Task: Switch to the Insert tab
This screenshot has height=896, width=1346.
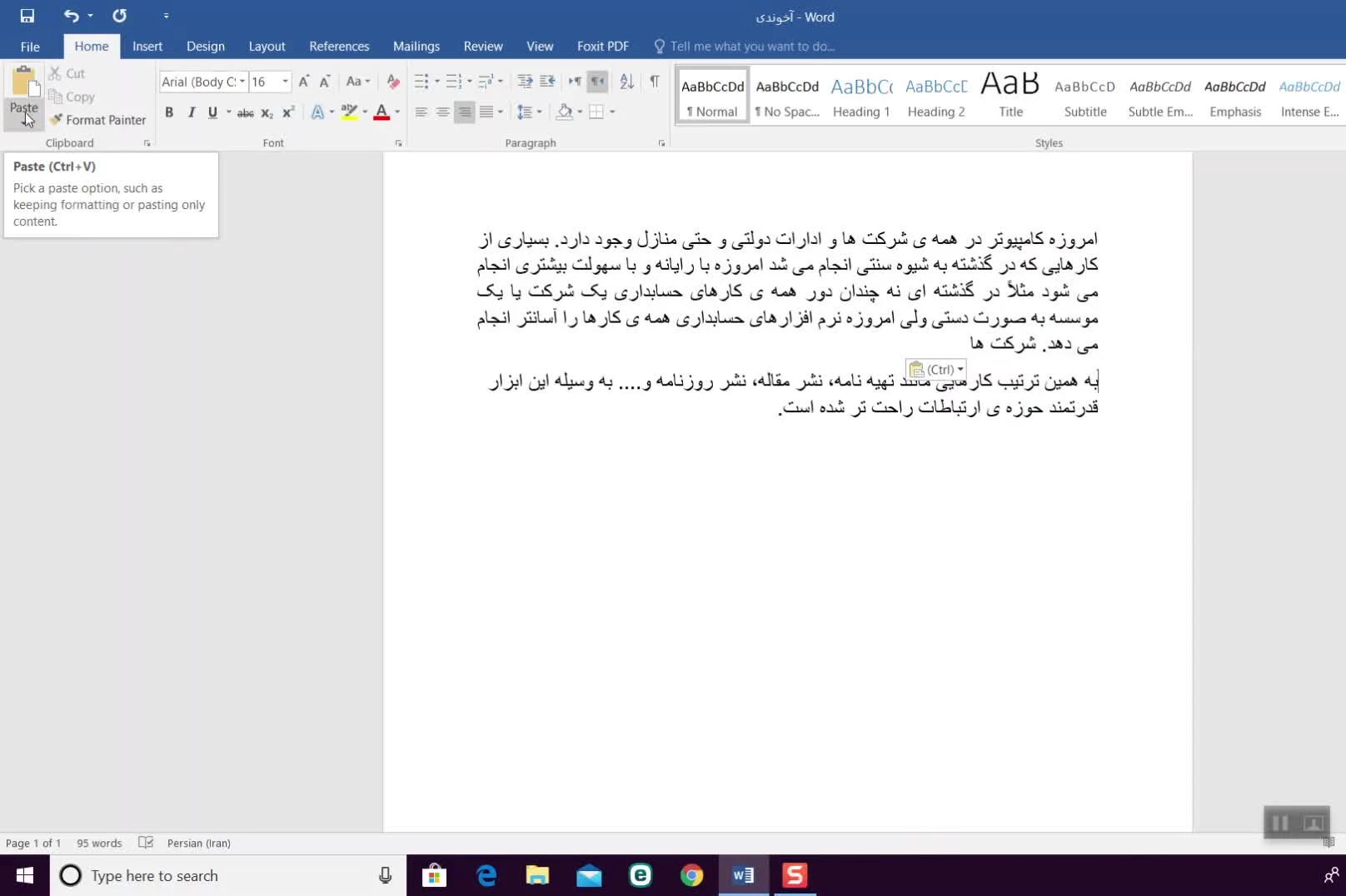Action: point(147,47)
